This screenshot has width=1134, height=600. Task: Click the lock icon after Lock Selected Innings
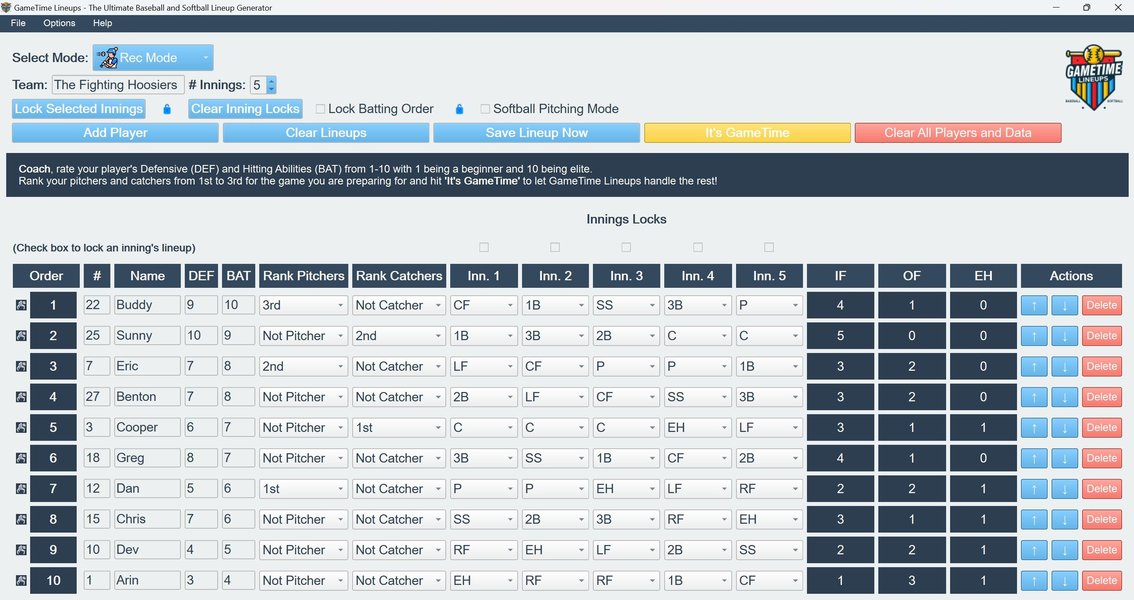(167, 109)
